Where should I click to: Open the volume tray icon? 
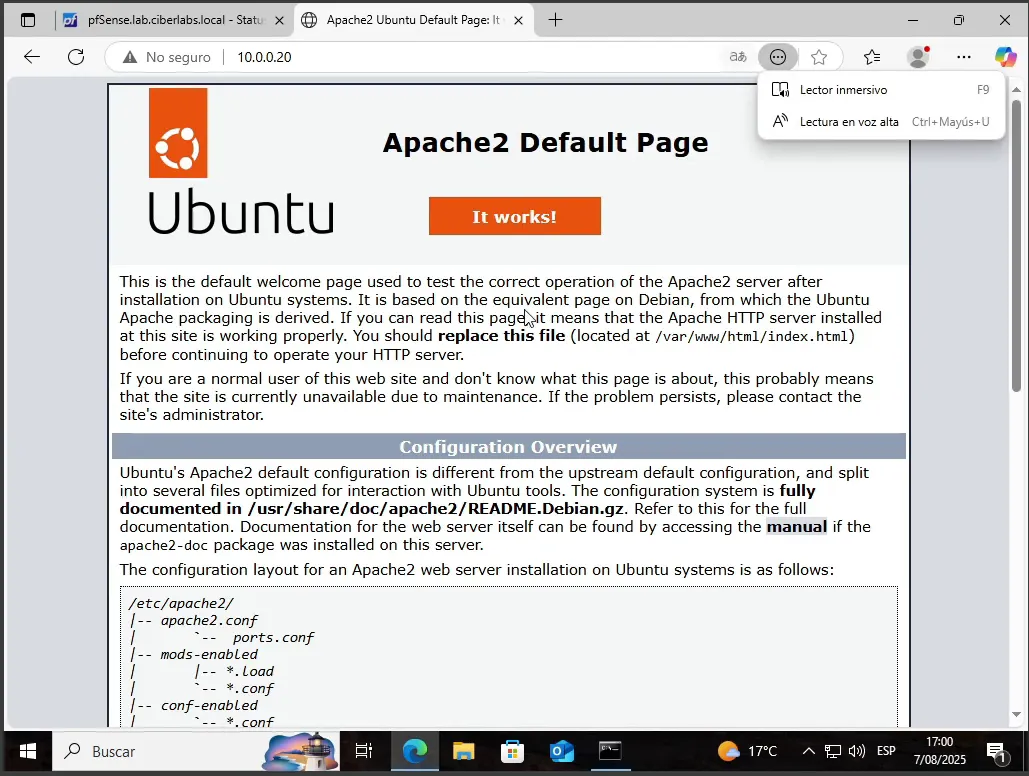pyautogui.click(x=856, y=751)
